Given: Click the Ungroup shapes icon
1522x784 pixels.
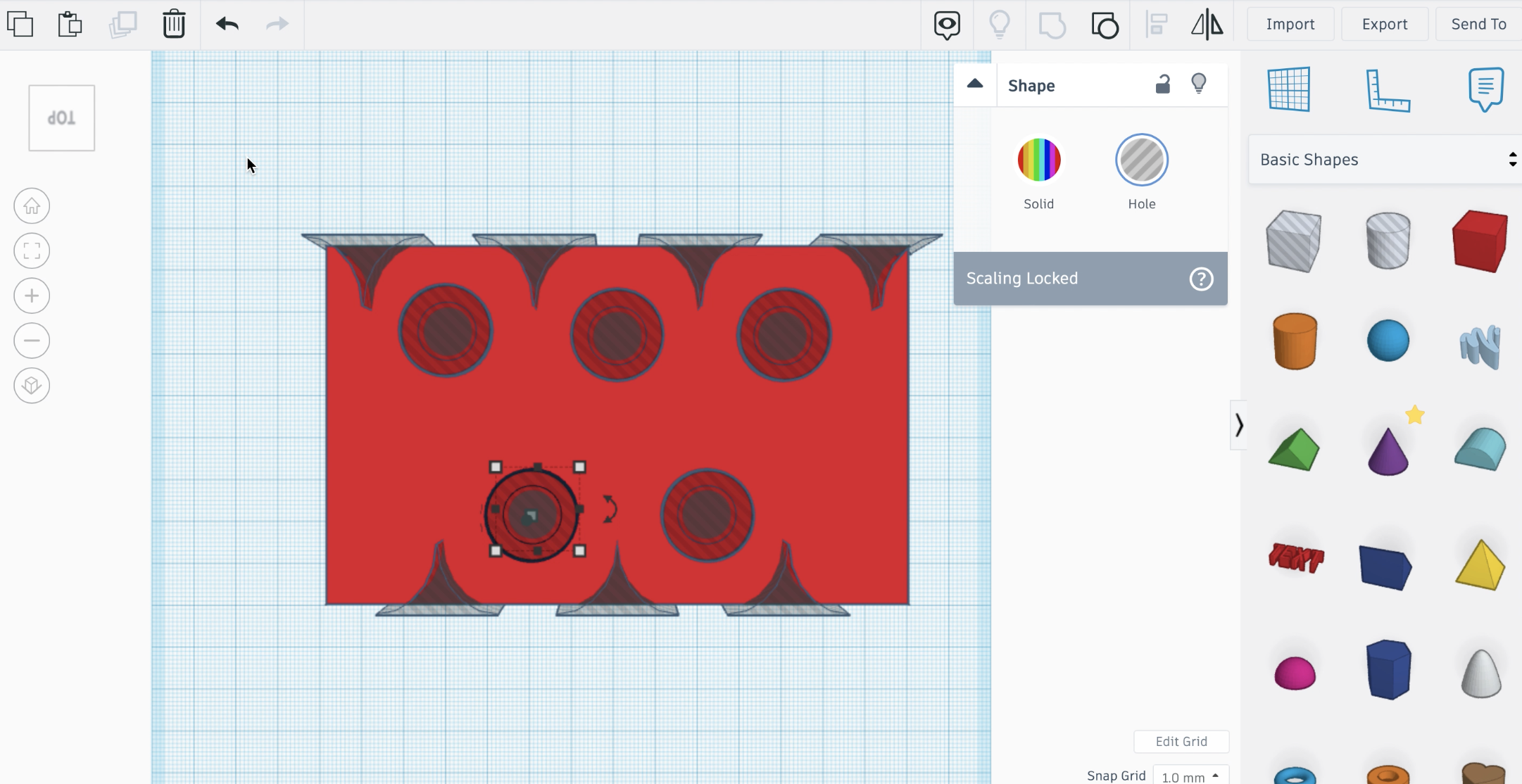Looking at the screenshot, I should click(x=1105, y=25).
